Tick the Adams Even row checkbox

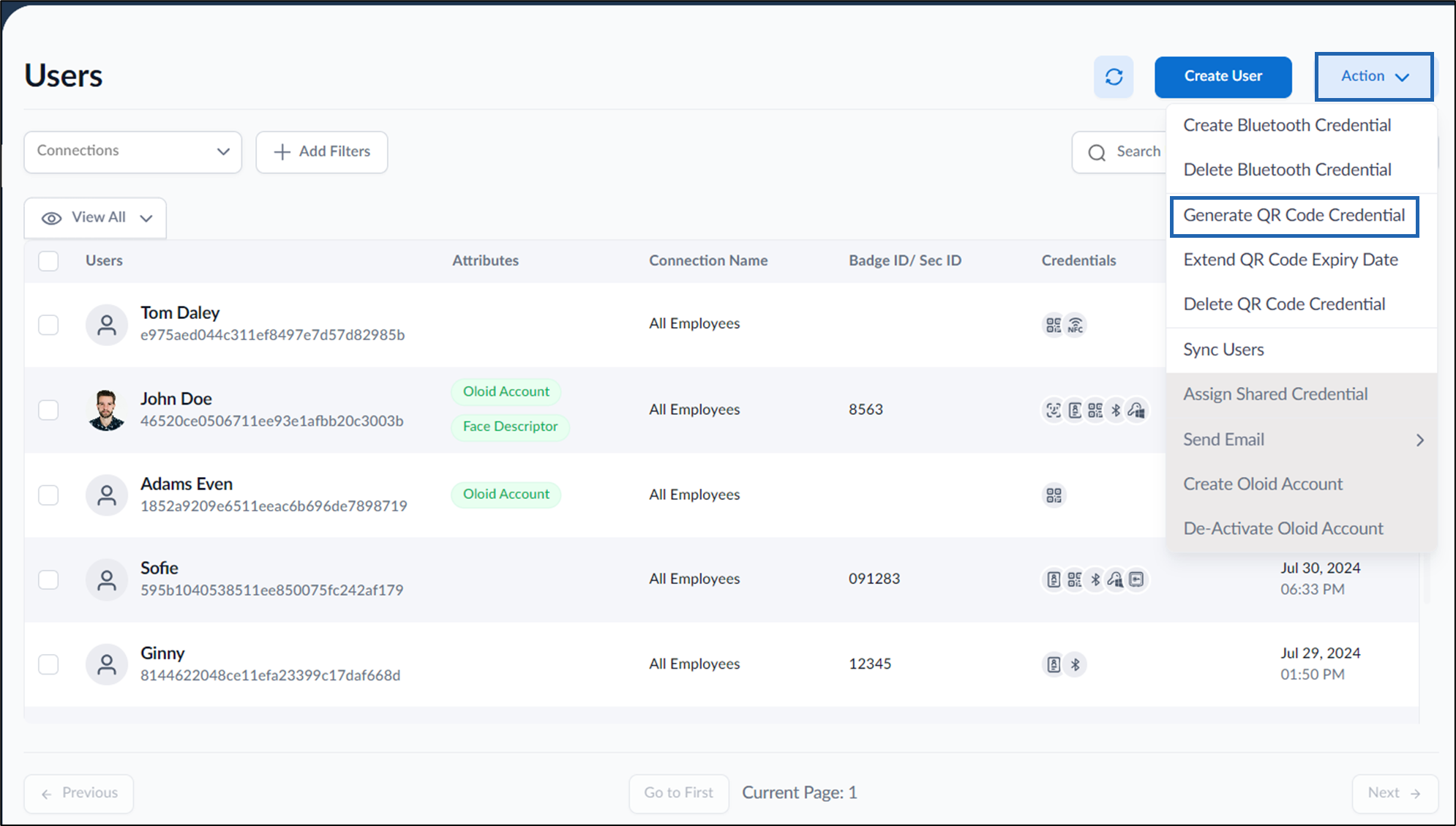48,495
